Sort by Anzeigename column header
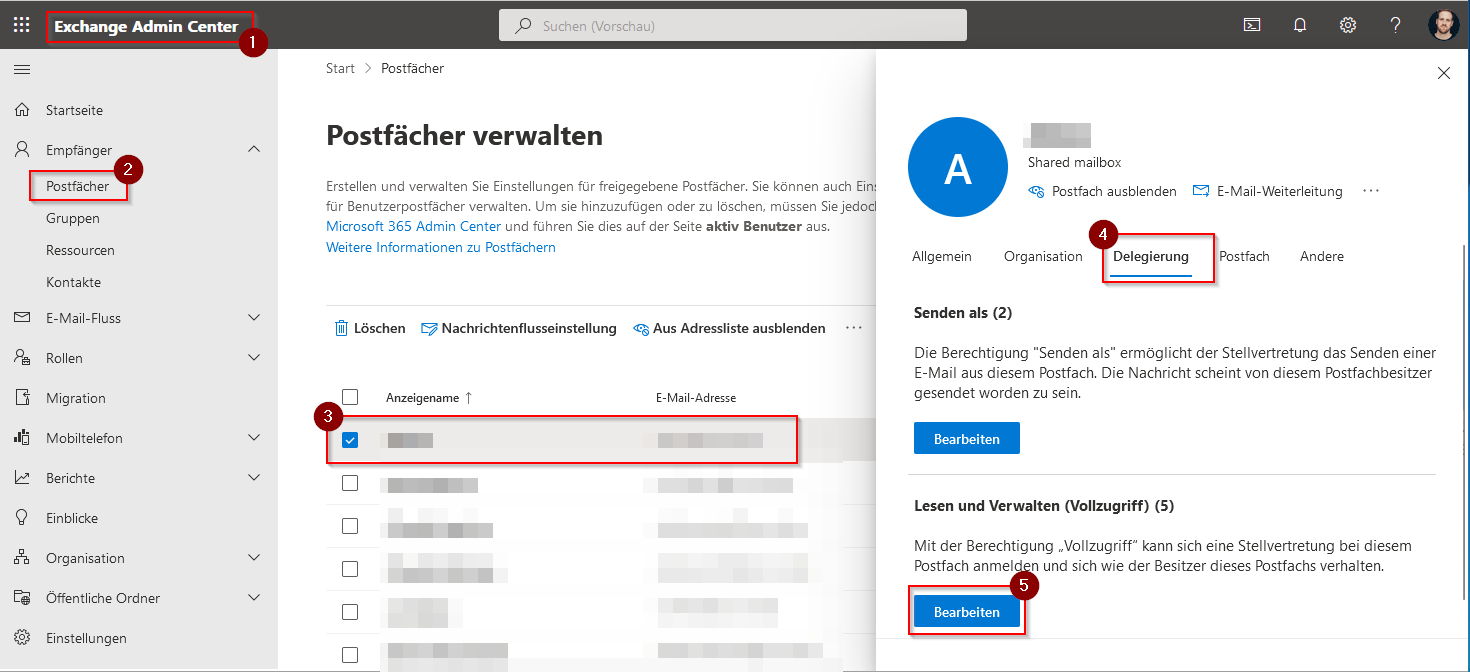Image resolution: width=1470 pixels, height=672 pixels. [429, 398]
